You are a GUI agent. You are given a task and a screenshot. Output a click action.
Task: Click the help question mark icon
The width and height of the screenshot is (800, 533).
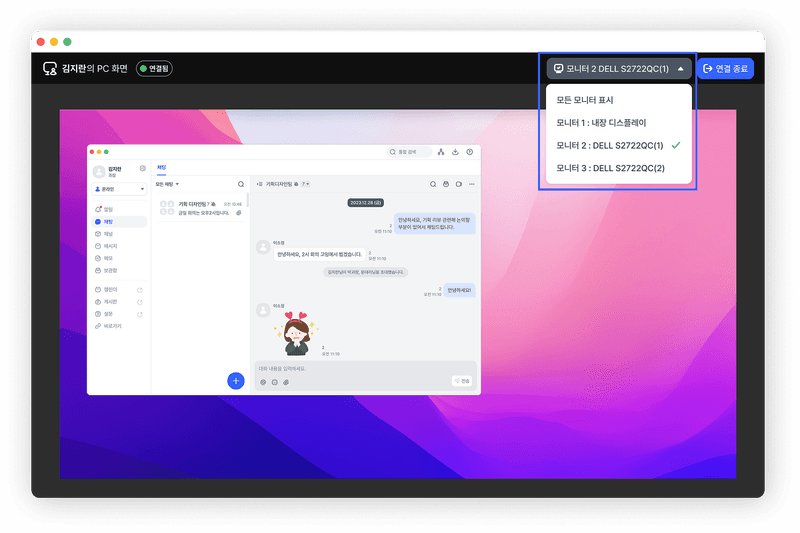(x=470, y=152)
